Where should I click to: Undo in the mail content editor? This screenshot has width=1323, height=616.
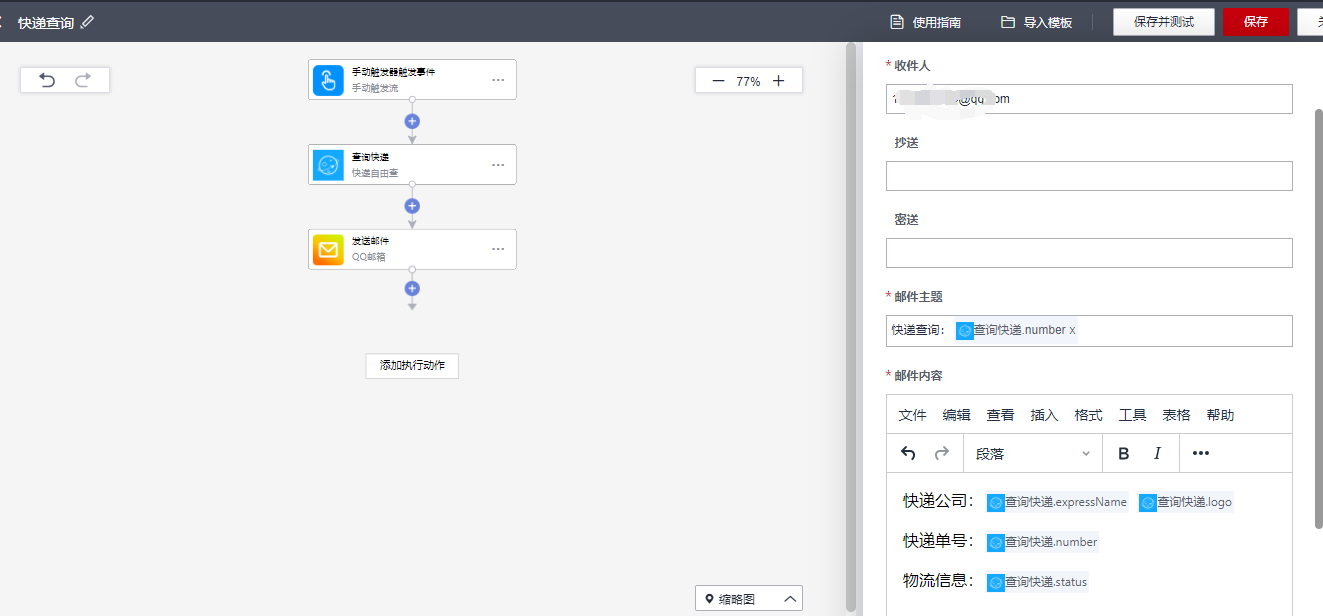[908, 453]
